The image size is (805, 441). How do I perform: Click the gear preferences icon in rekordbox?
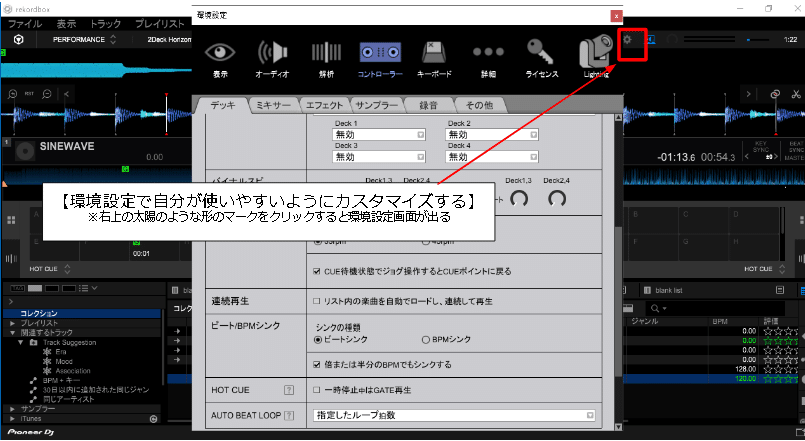coord(627,40)
